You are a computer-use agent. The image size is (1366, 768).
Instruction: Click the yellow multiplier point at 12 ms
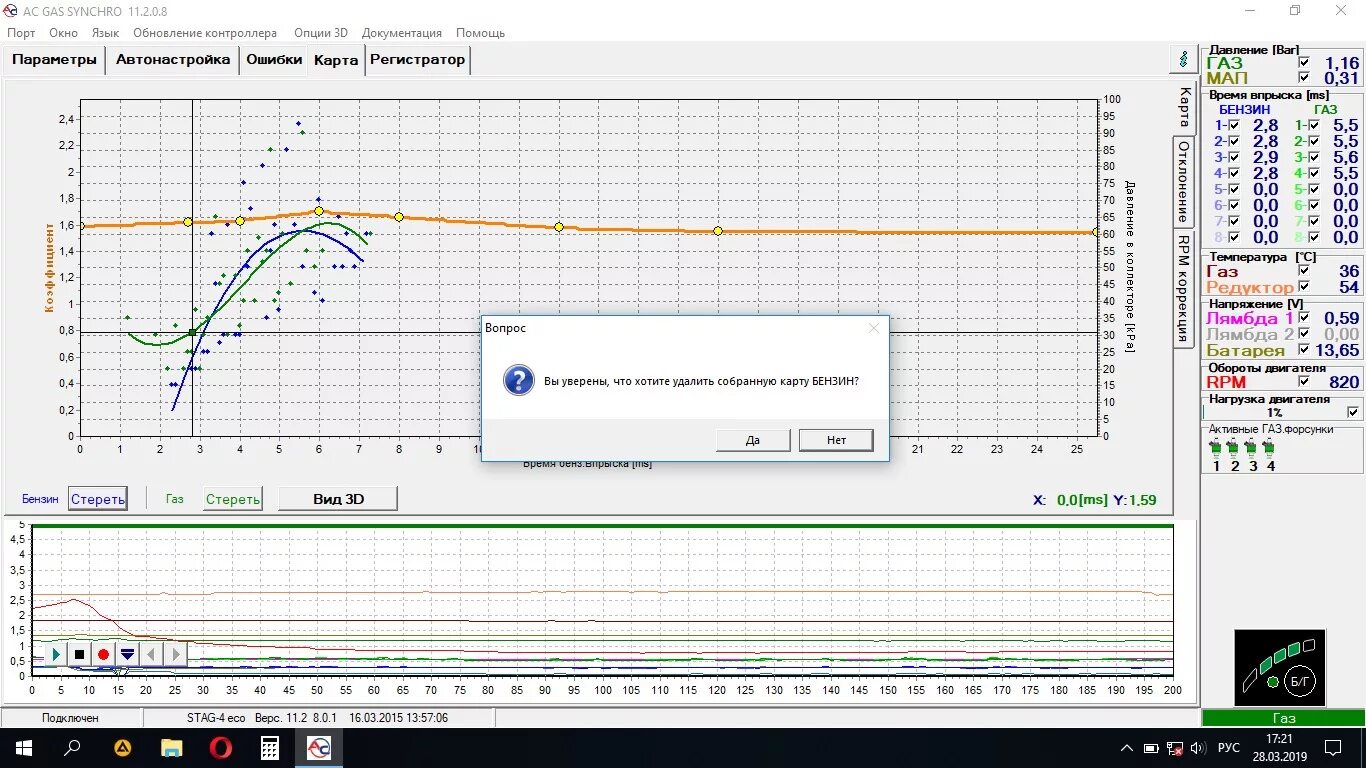click(x=559, y=227)
